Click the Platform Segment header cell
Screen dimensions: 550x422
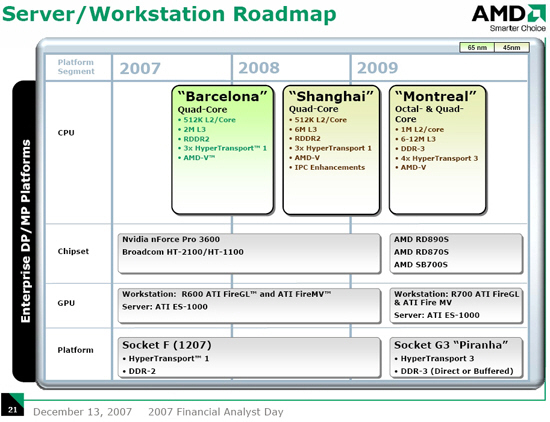pos(76,67)
